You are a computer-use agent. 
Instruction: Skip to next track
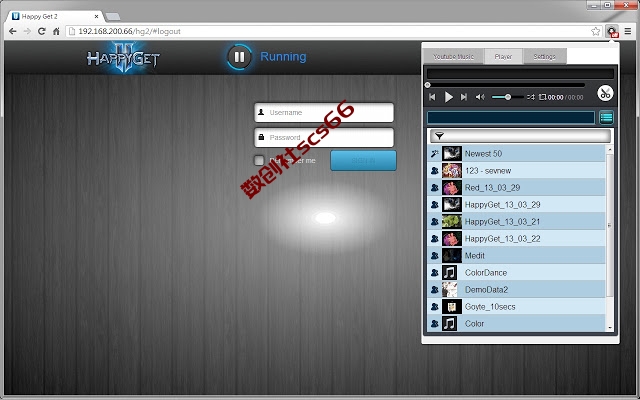(x=464, y=97)
